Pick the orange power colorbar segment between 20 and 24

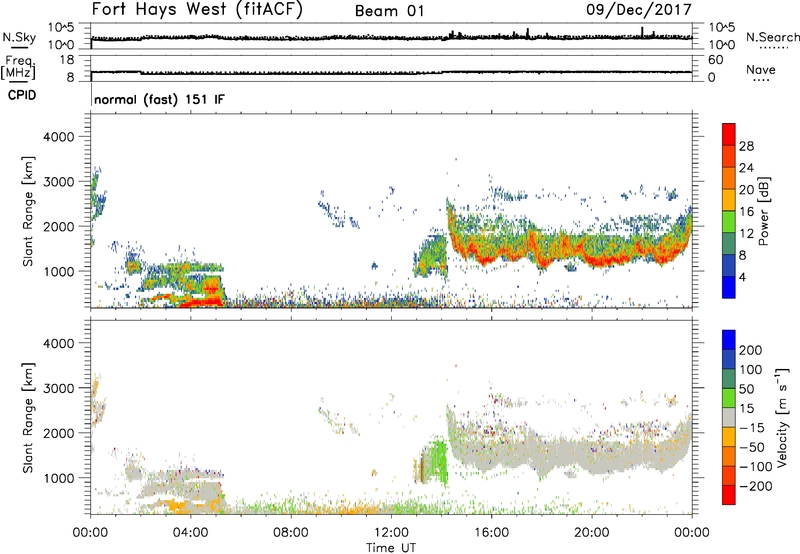click(x=729, y=179)
